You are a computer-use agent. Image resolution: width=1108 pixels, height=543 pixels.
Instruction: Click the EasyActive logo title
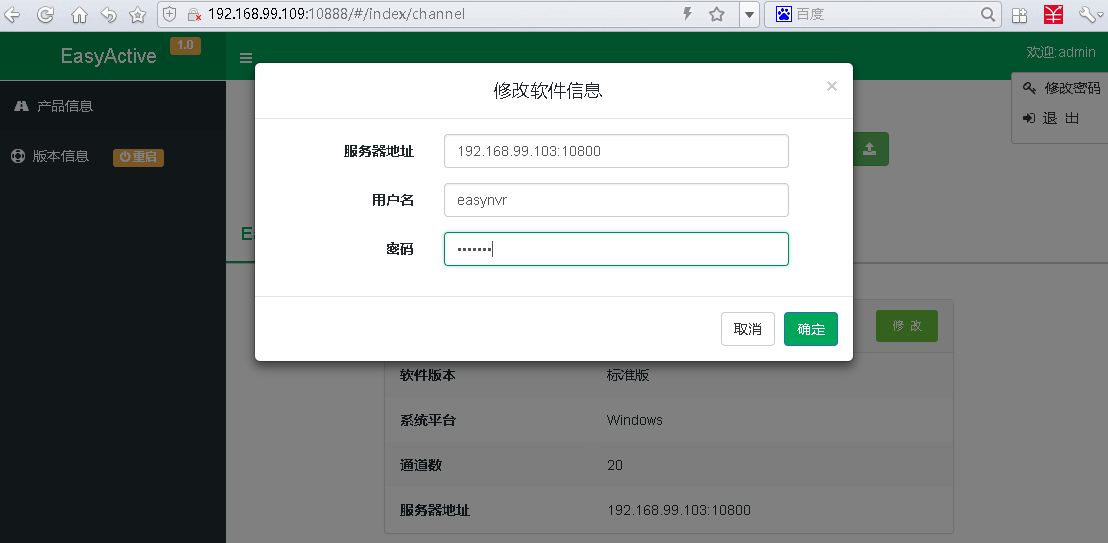click(x=108, y=57)
